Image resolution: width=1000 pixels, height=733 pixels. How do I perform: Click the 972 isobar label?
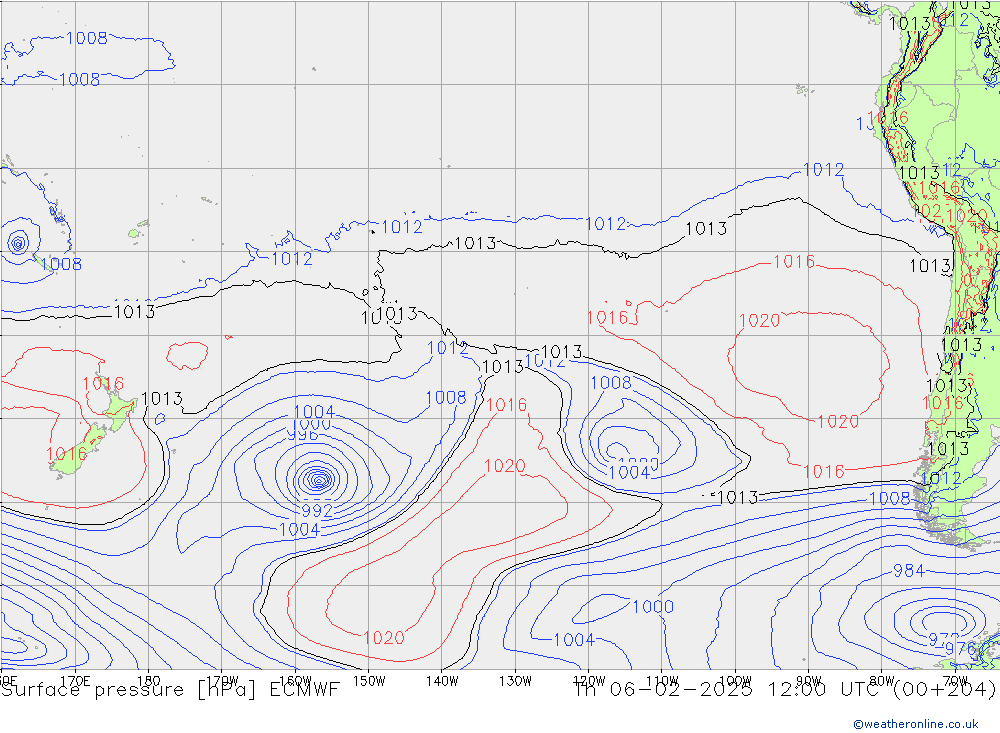tap(943, 639)
